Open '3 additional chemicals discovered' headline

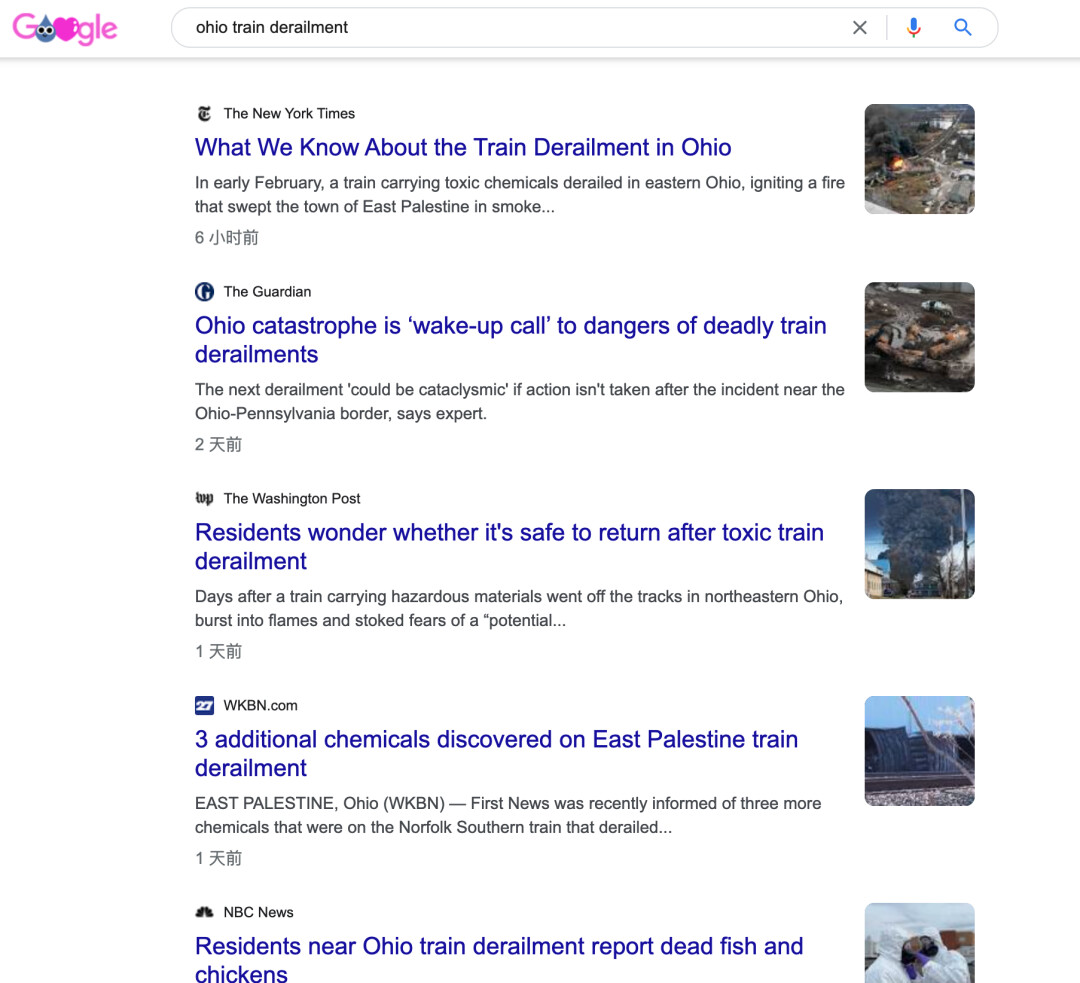coord(496,753)
